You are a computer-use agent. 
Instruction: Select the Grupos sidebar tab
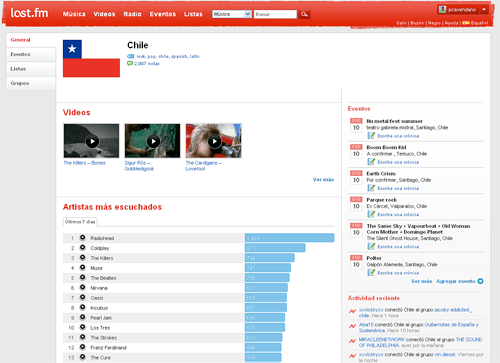31,83
